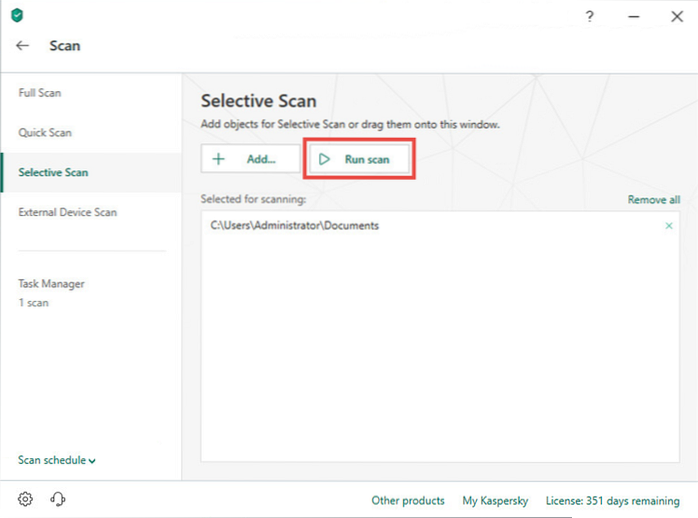The width and height of the screenshot is (698, 518).
Task: Minimize the Kaspersky window
Action: click(634, 16)
